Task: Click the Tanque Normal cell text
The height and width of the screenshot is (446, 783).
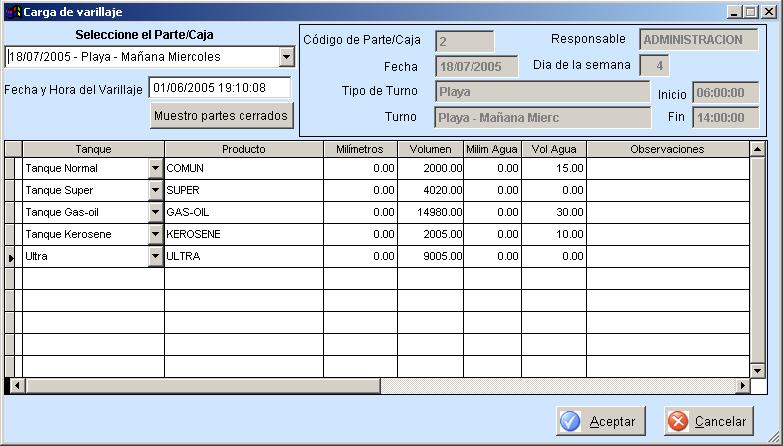Action: point(61,169)
